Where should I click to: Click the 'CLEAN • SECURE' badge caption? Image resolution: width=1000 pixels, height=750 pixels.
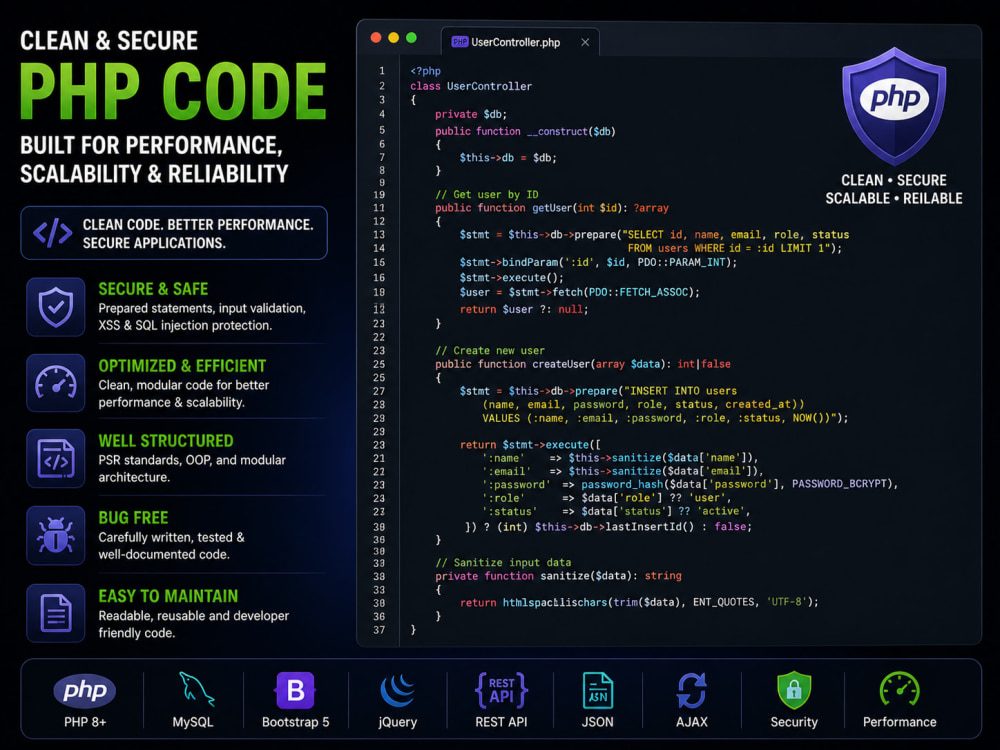point(893,180)
